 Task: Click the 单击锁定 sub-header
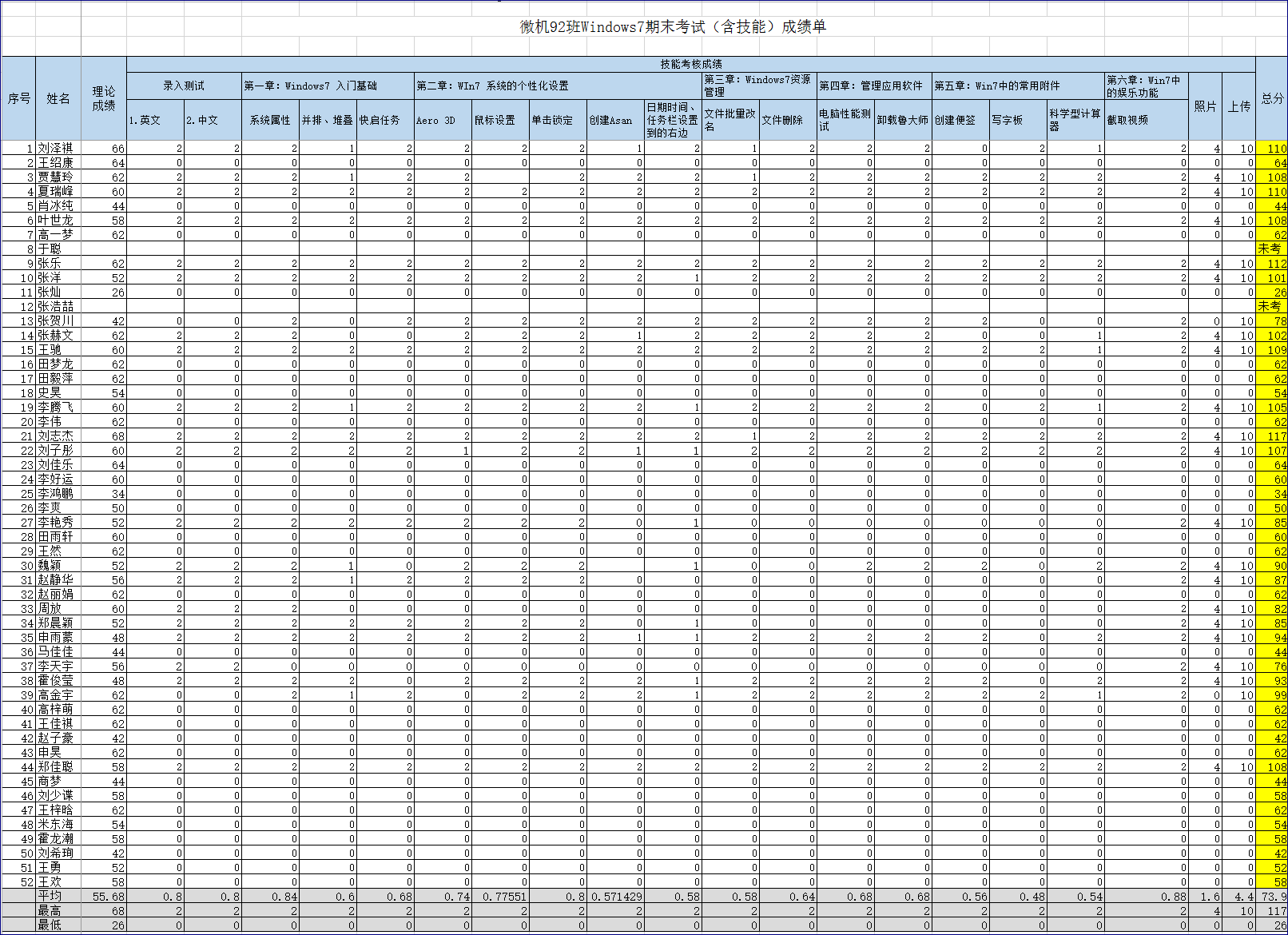click(558, 120)
